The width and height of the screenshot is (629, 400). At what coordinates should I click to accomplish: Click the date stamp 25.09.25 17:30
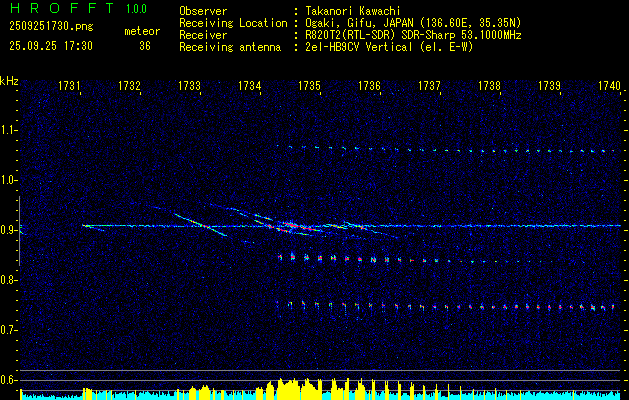pos(51,46)
